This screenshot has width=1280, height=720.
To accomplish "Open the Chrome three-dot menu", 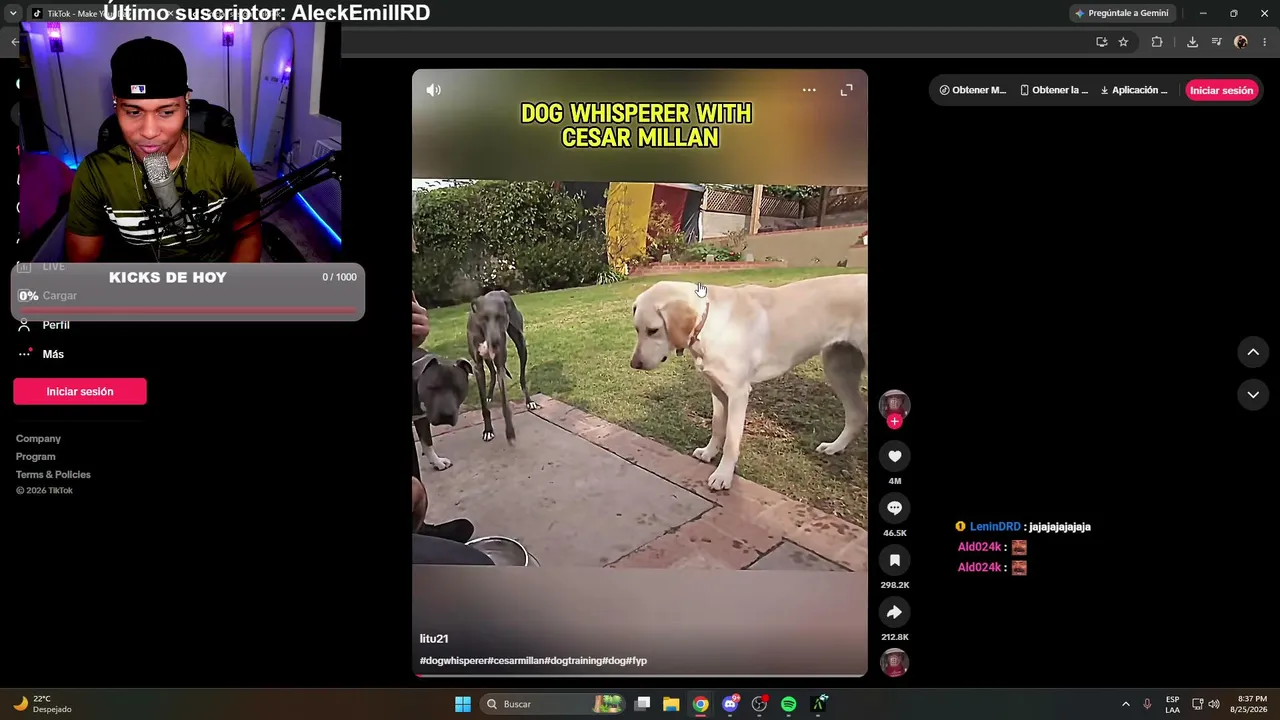I will pyautogui.click(x=1265, y=42).
